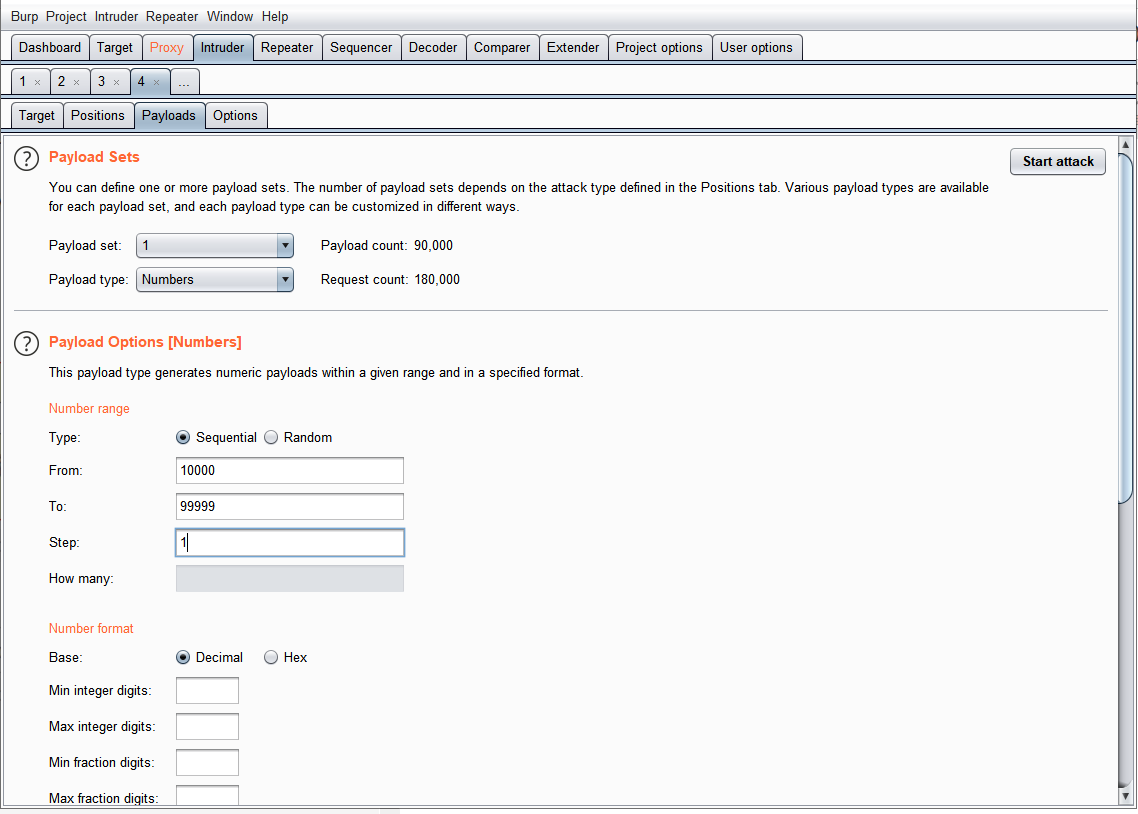The height and width of the screenshot is (814, 1138).
Task: Click the vertical scrollbar thumb
Action: click(1126, 328)
